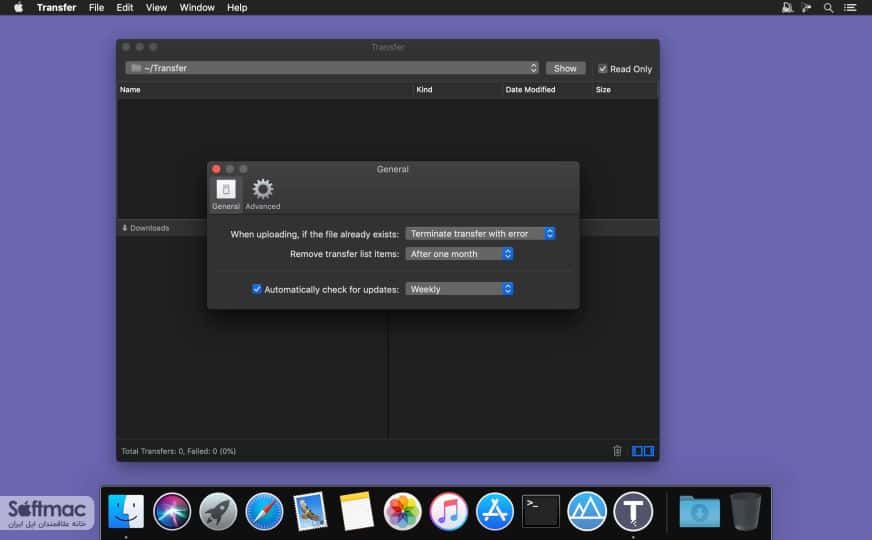This screenshot has height=540, width=872.
Task: Launch Siri from the dock
Action: click(172, 511)
